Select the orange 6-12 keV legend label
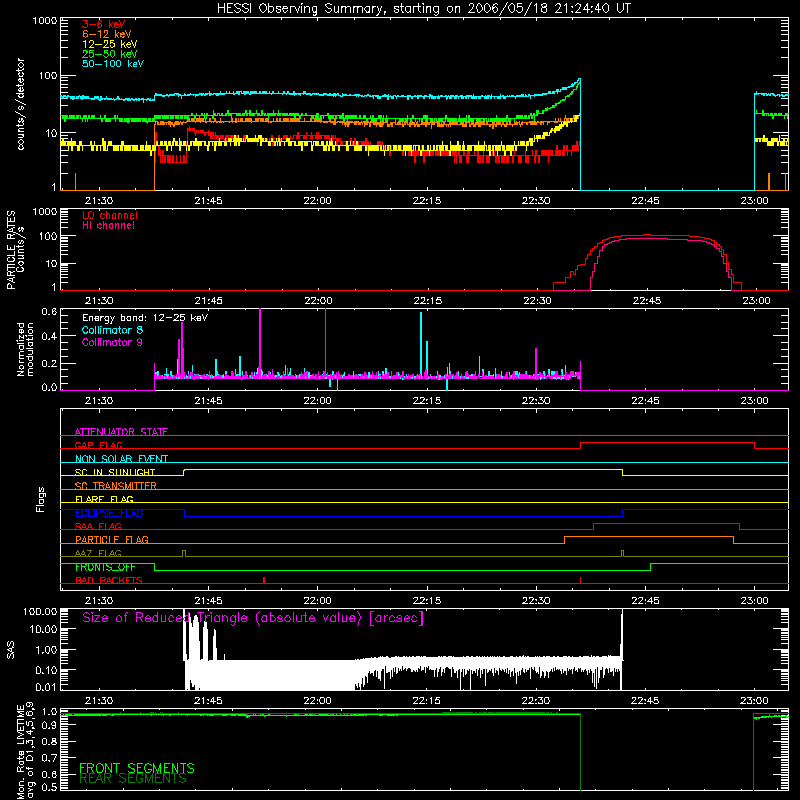The height and width of the screenshot is (800, 800). click(x=107, y=34)
